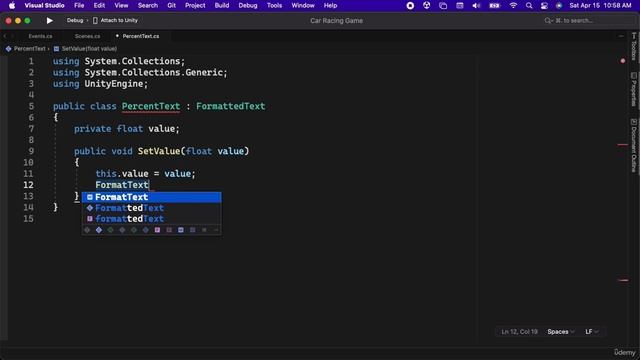Click the SetValue method name on line 9
The height and width of the screenshot is (360, 640).
pos(159,151)
